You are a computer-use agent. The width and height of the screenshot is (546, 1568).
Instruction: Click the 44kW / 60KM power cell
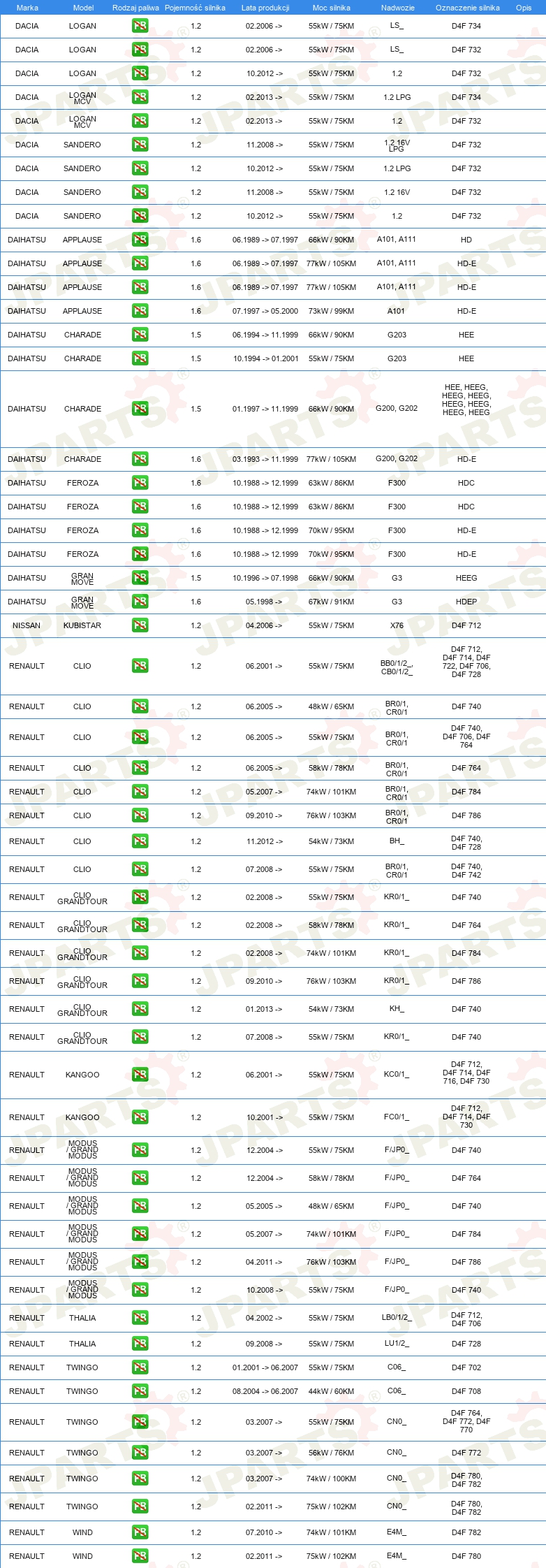tap(331, 1391)
